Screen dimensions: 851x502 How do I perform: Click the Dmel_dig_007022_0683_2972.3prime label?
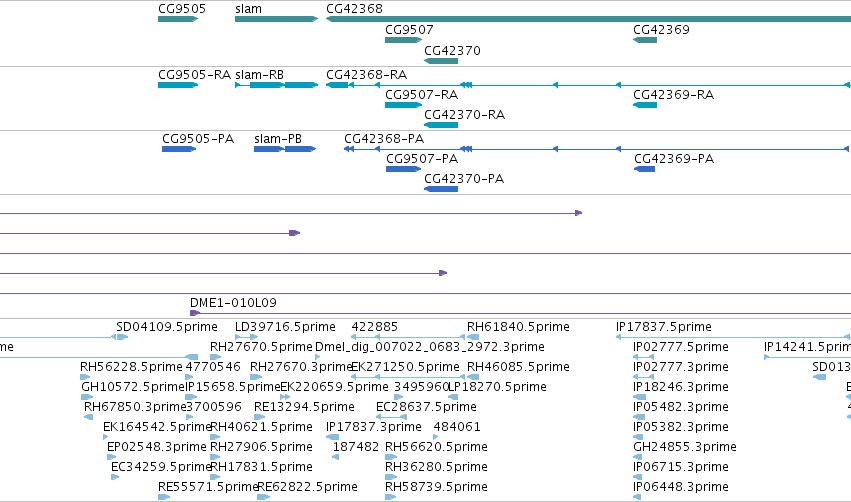(429, 347)
